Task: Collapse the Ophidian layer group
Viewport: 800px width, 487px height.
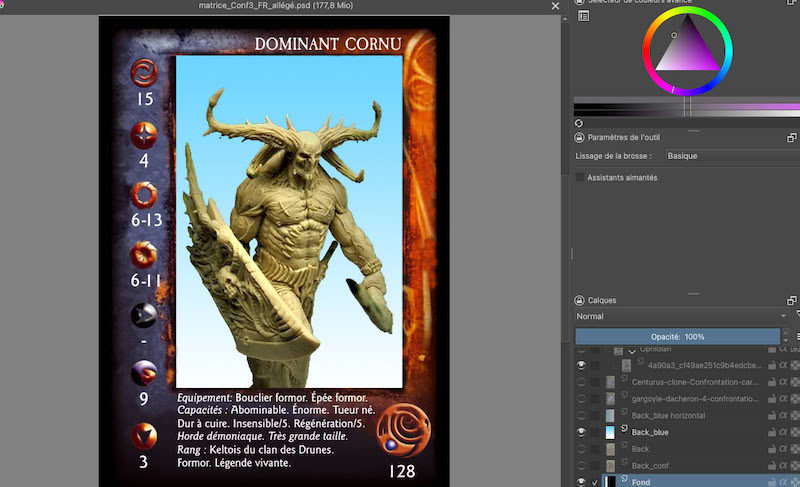Action: pos(632,350)
